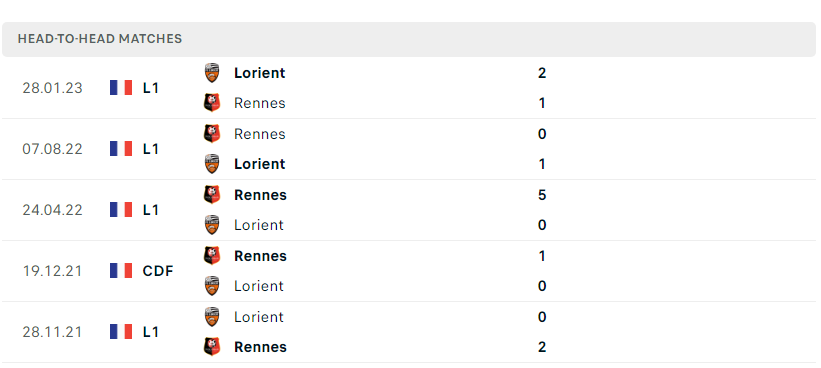Click the French flag in 28.11.21 row
Image resolution: width=821 pixels, height=368 pixels.
(121, 331)
